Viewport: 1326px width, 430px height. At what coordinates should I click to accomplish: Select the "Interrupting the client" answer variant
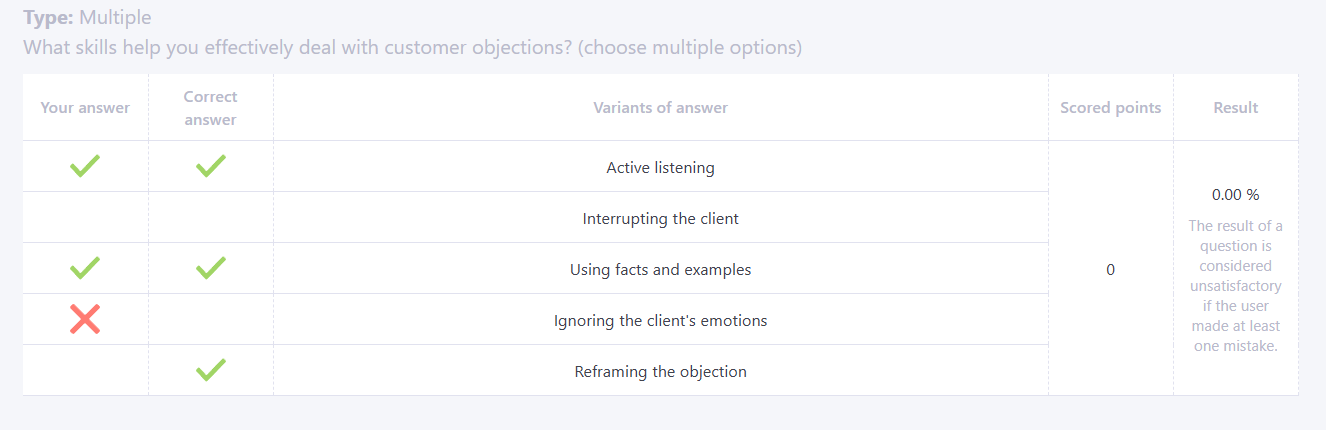pyautogui.click(x=660, y=219)
